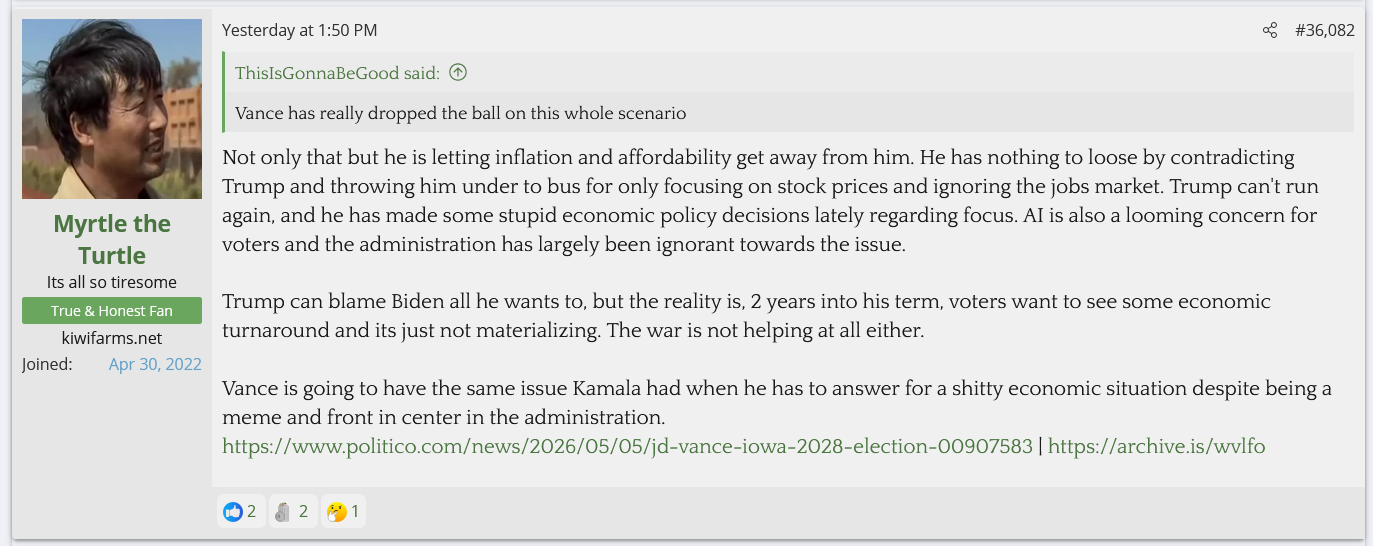
Task: Click the share icon beside post #36,082
Action: pyautogui.click(x=1270, y=30)
